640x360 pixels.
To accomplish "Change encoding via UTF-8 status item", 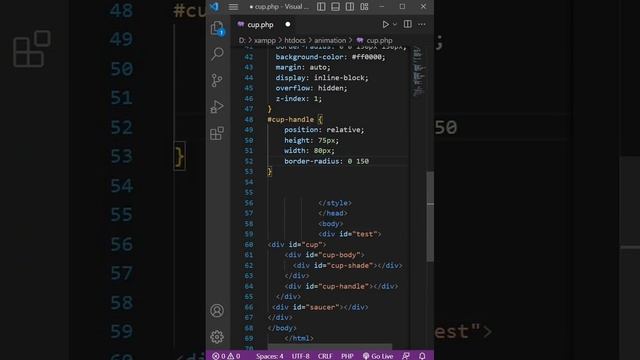I will click(x=300, y=356).
